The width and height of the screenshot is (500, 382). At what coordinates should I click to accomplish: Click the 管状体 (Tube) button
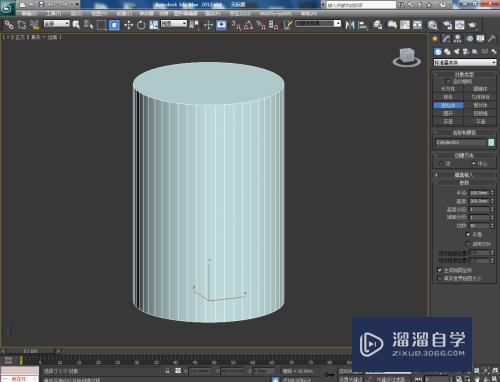point(480,105)
